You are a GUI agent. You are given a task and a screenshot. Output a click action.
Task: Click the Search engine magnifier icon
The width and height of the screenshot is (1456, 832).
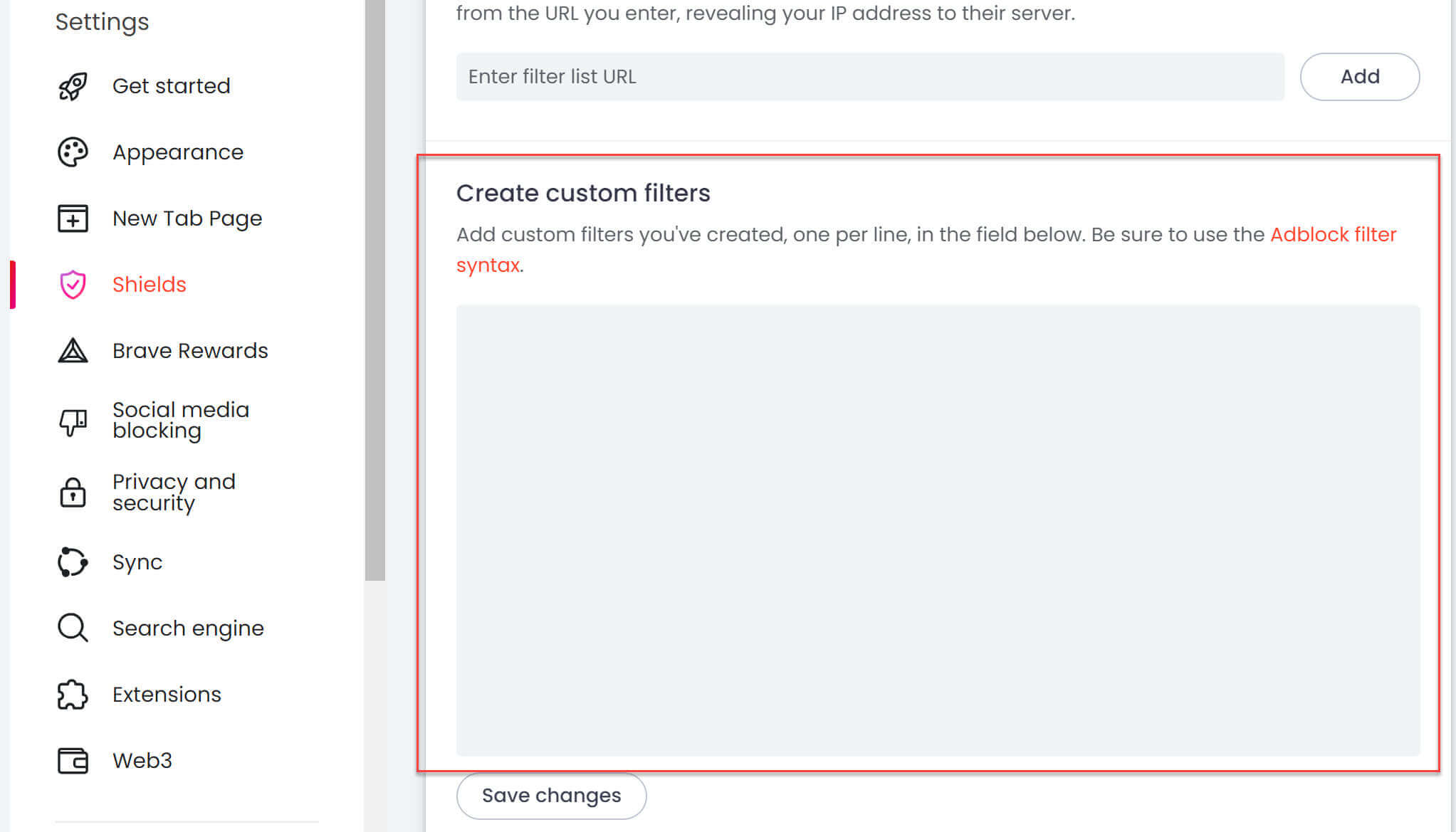pos(73,628)
